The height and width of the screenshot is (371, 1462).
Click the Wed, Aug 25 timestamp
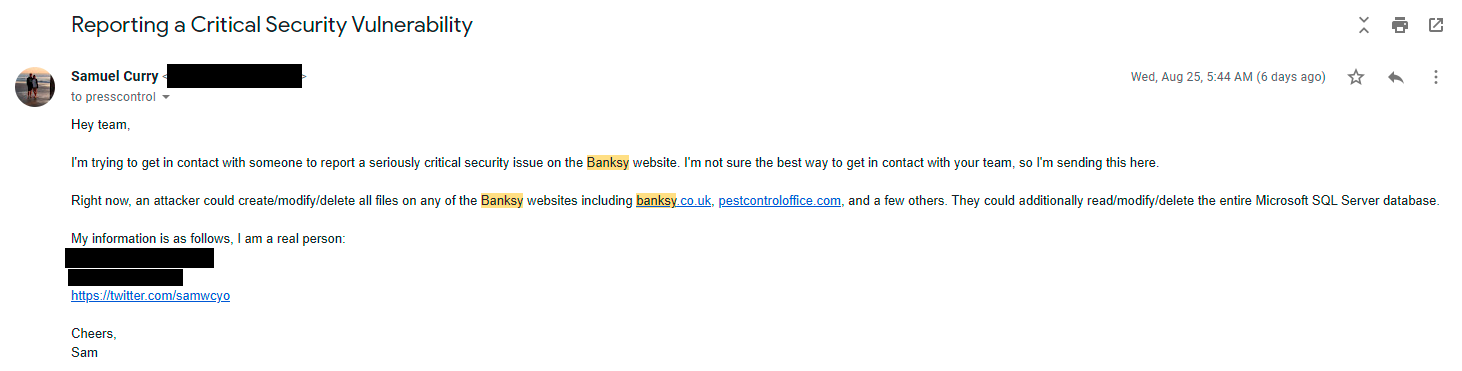click(1228, 77)
